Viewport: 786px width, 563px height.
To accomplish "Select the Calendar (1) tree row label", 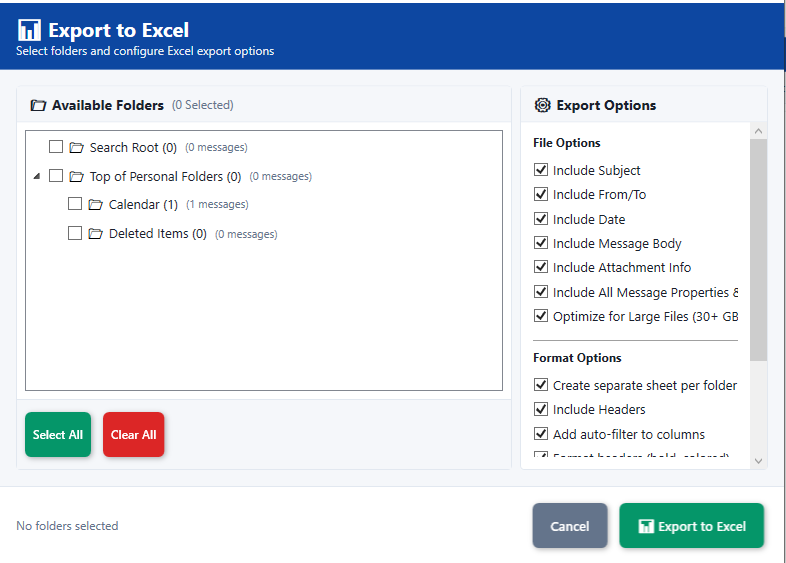I will [143, 205].
